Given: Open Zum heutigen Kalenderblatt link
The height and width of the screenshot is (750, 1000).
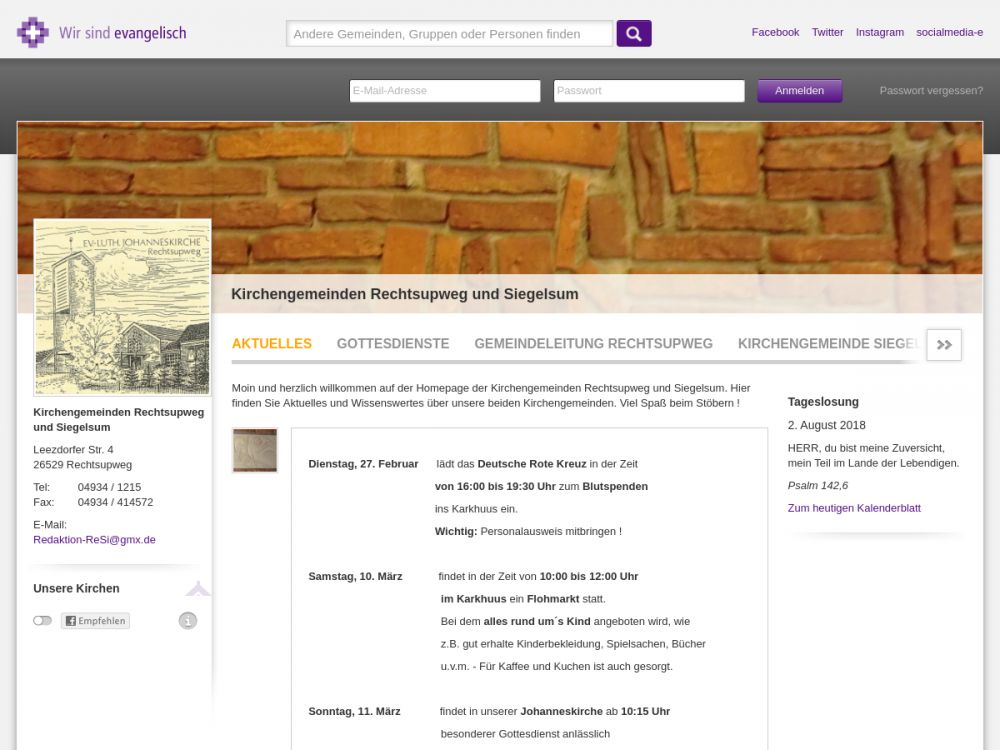Looking at the screenshot, I should tap(854, 508).
